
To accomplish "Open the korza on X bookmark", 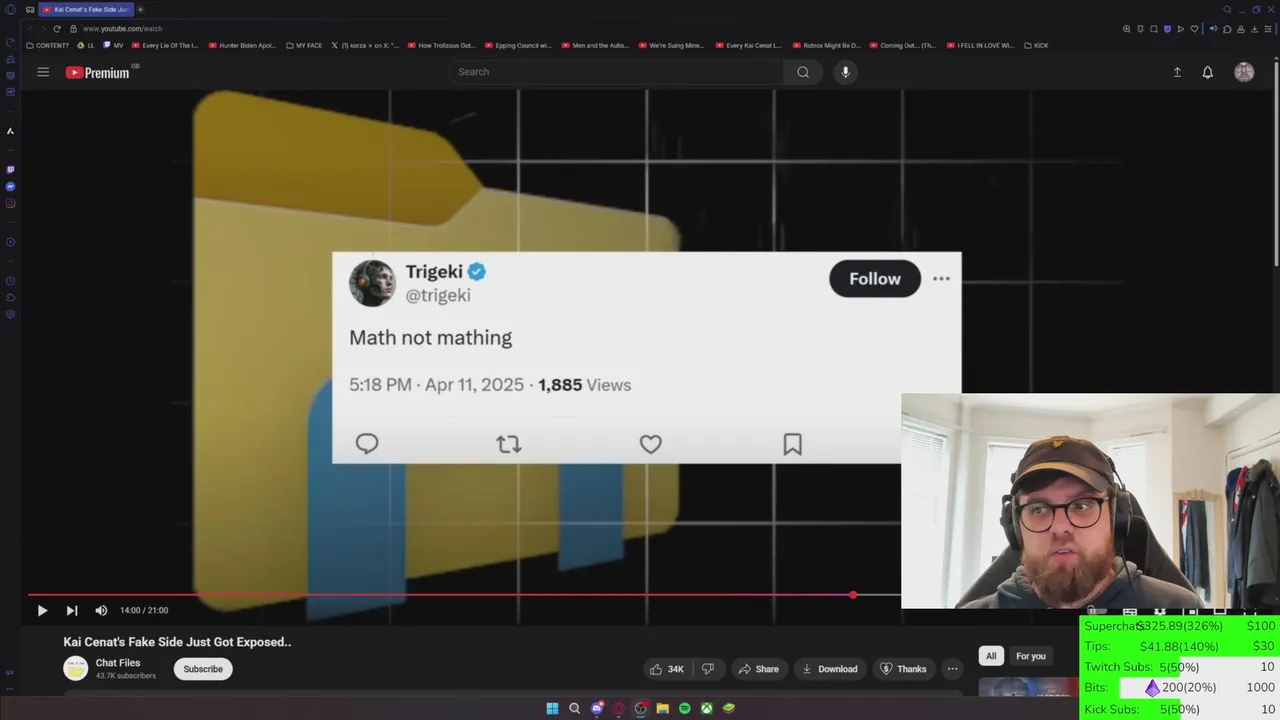I will click(365, 45).
